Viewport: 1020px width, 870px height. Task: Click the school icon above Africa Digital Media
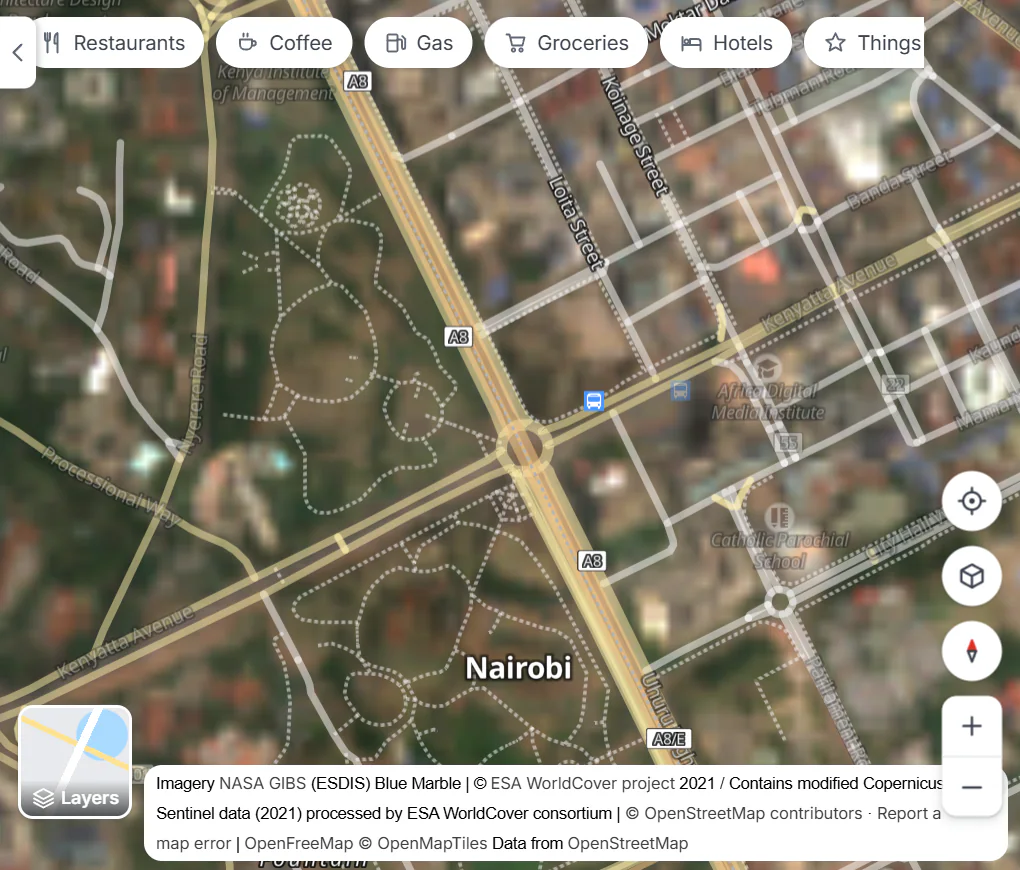(768, 368)
